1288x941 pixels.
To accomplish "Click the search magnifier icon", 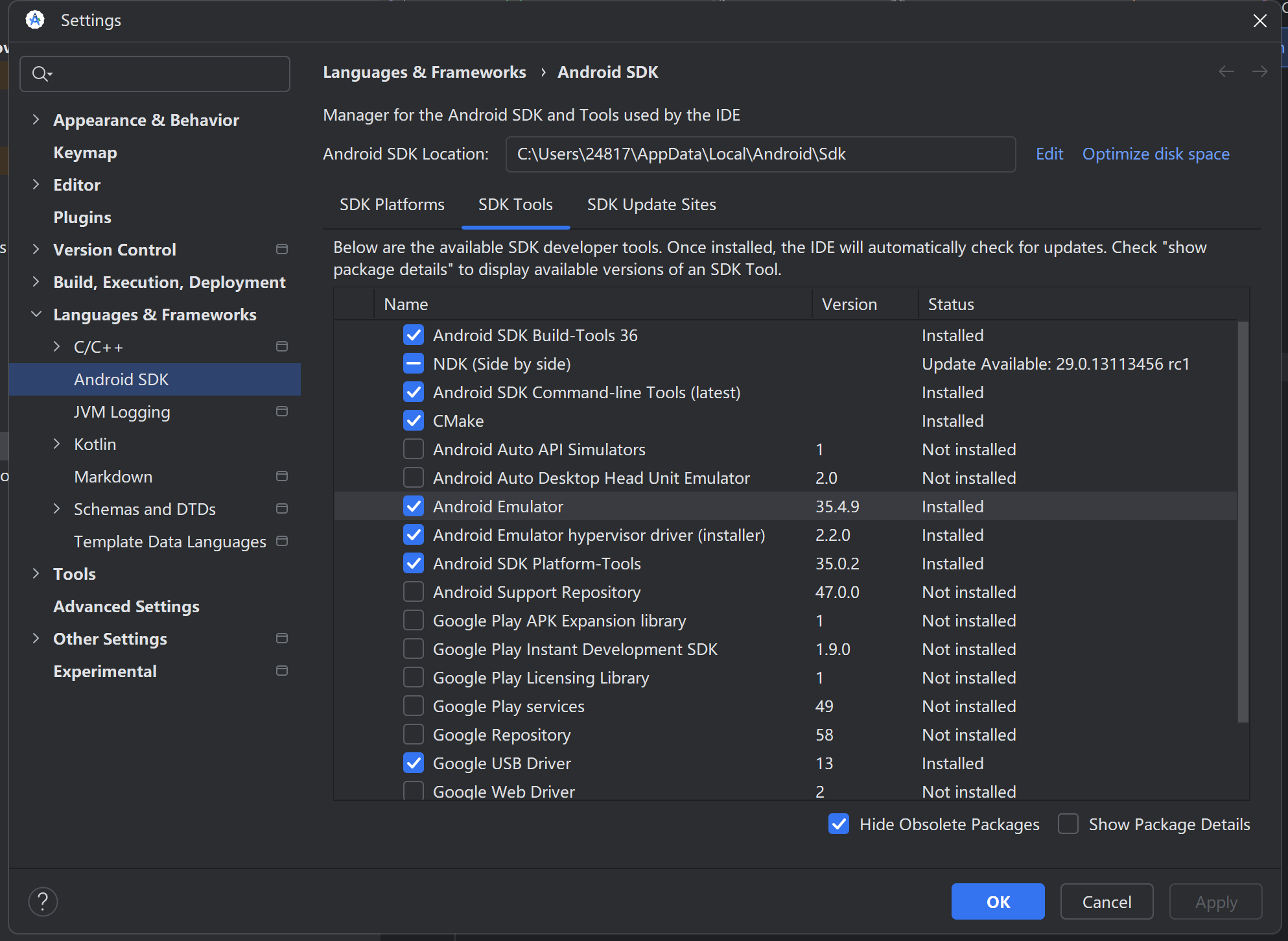I will click(x=40, y=74).
